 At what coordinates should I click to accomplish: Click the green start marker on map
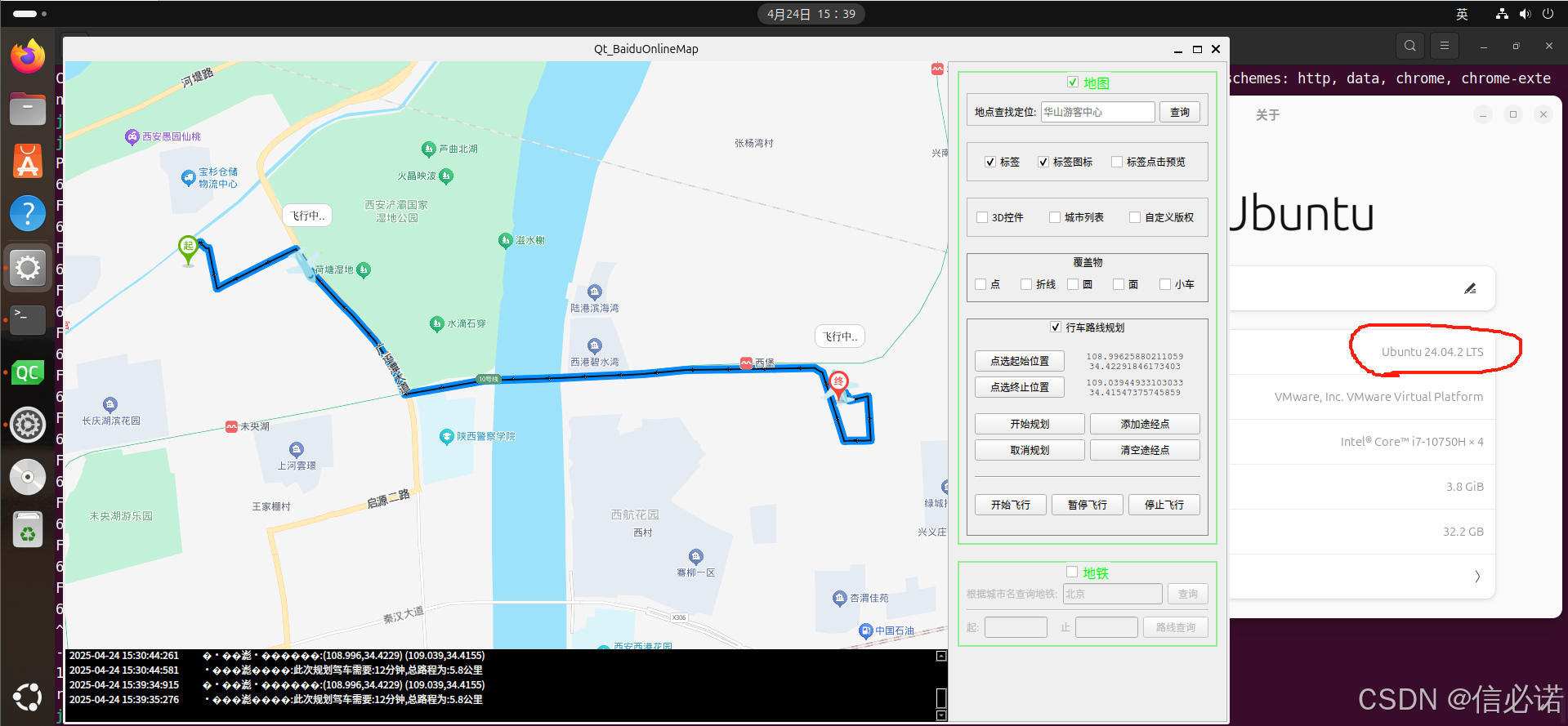[189, 249]
